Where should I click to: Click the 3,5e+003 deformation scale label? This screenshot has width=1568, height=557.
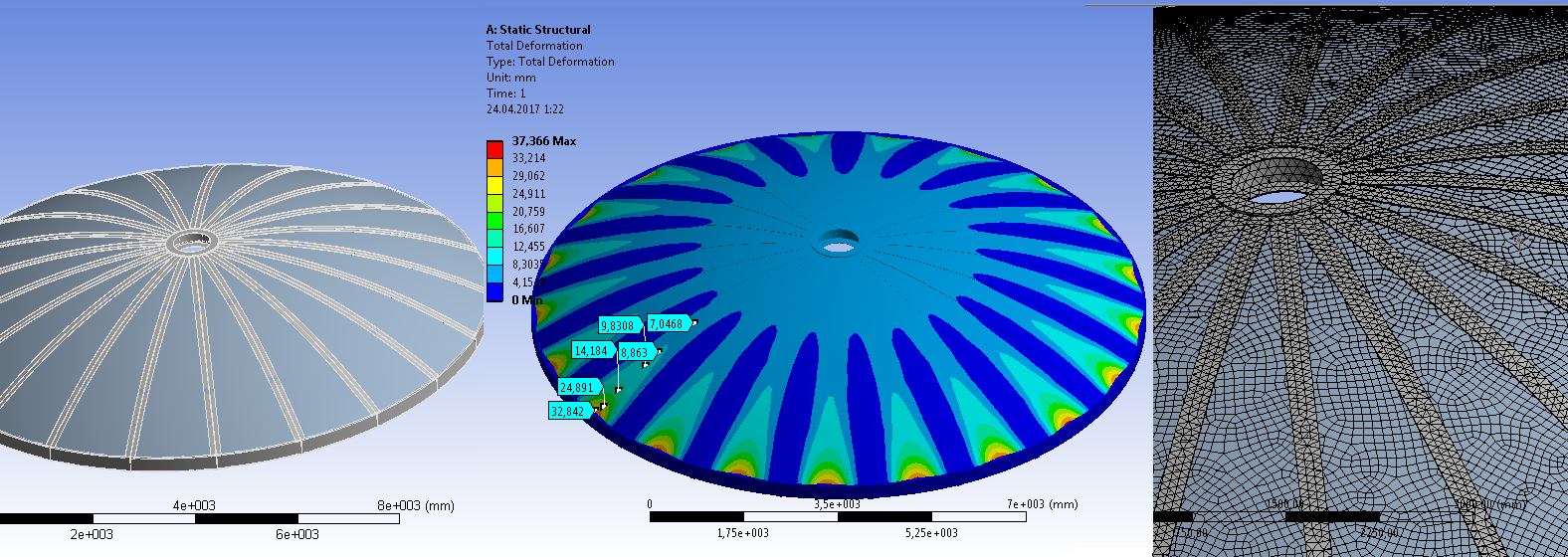(837, 504)
